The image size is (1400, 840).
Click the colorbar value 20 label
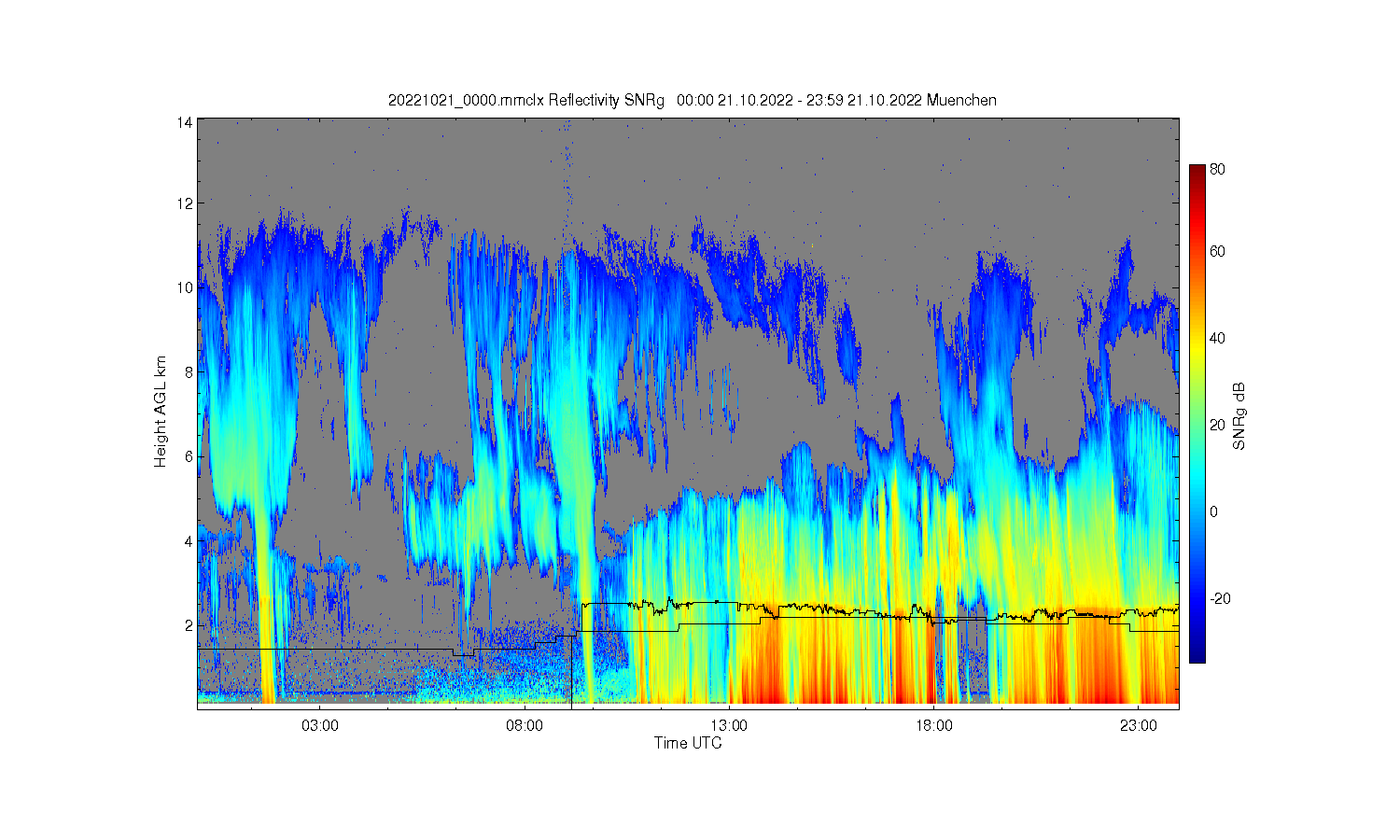point(1218,425)
